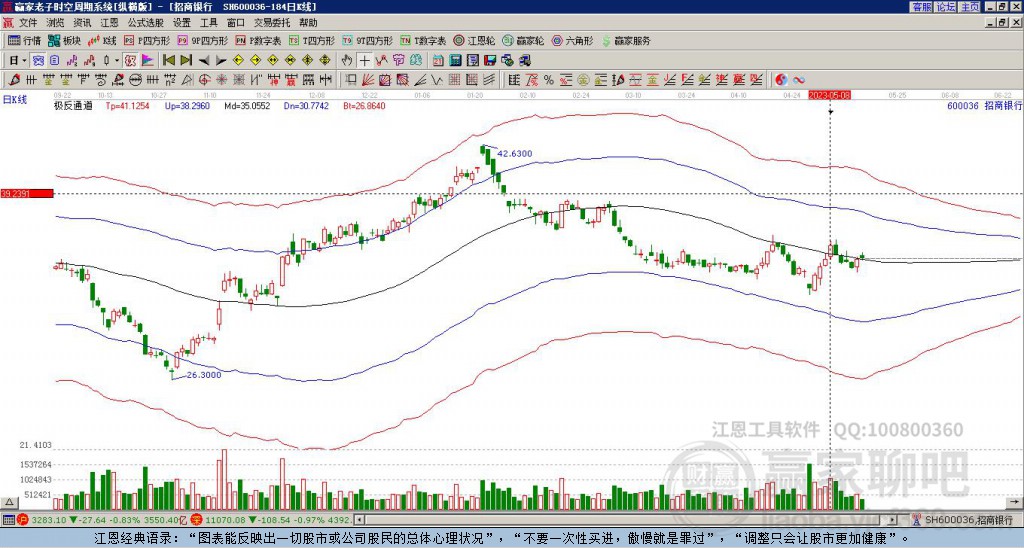Click the red floppy save icon

click(490, 61)
